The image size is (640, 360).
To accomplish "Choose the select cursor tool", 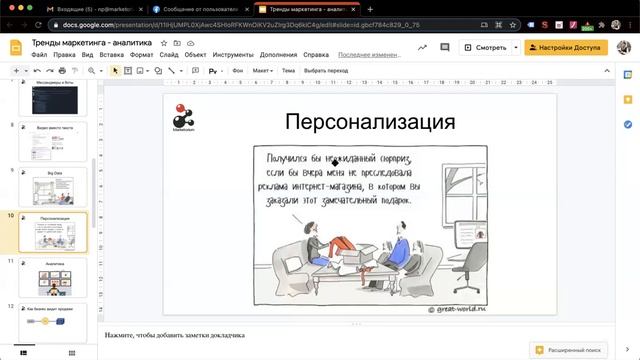I will pos(115,71).
